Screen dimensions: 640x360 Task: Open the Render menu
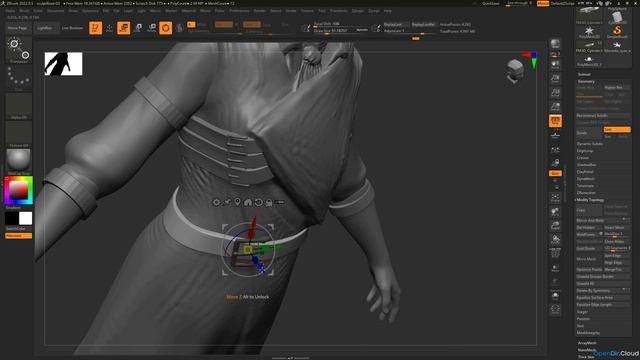(x=260, y=11)
